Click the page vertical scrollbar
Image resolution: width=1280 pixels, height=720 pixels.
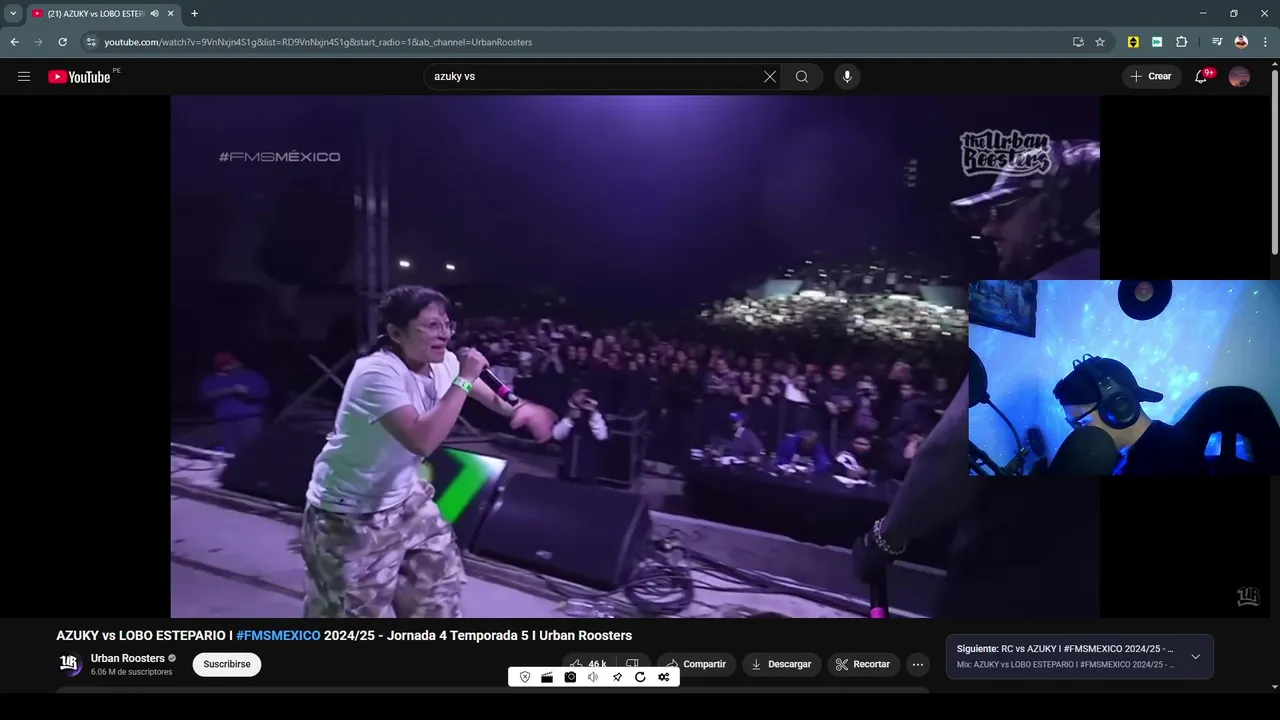coord(1274,160)
